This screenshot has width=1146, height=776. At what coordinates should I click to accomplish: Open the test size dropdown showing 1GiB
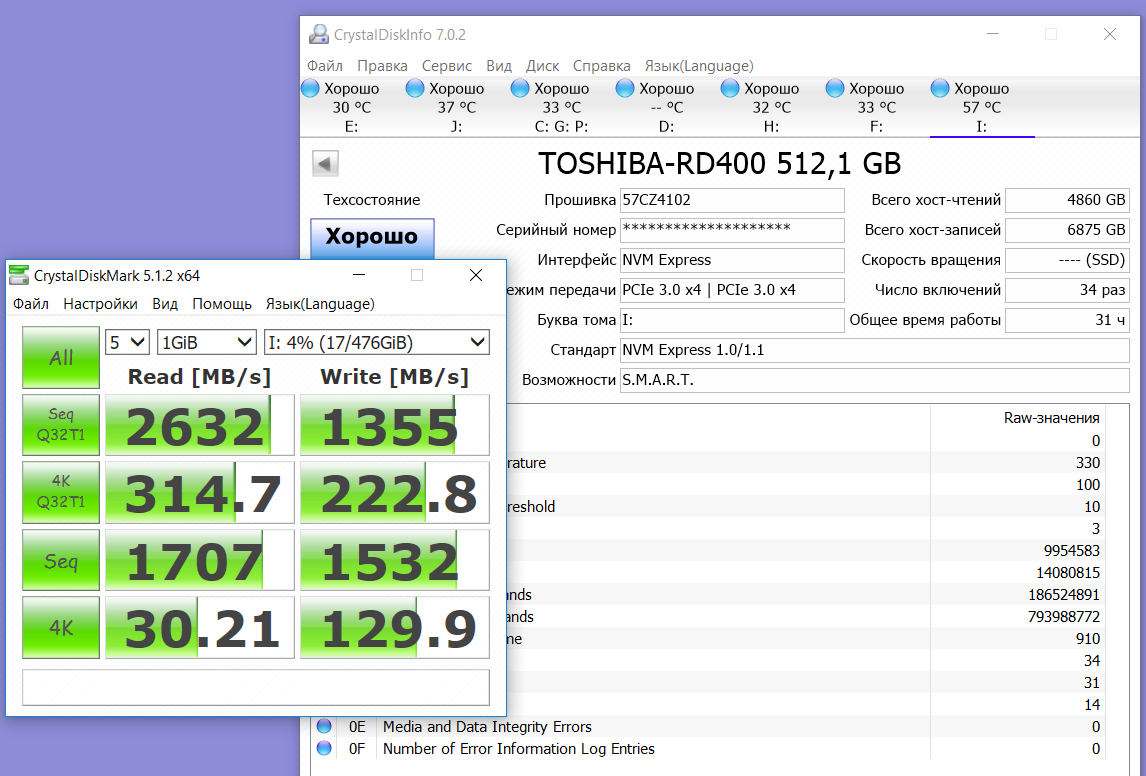point(207,342)
